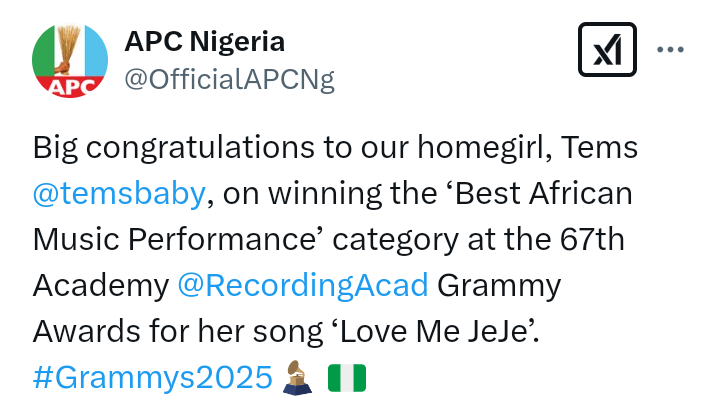This screenshot has width=720, height=413.
Task: Click the APC Nigeria profile avatar
Action: tap(68, 60)
